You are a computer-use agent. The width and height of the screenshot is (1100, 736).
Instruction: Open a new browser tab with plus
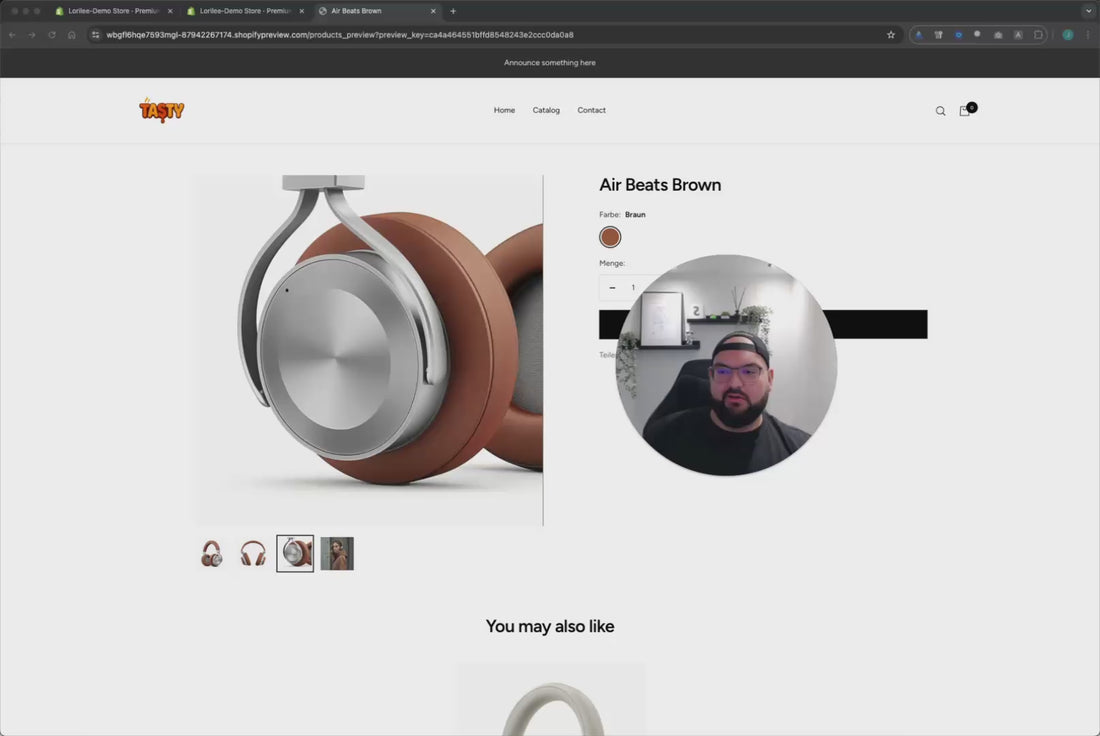point(453,11)
